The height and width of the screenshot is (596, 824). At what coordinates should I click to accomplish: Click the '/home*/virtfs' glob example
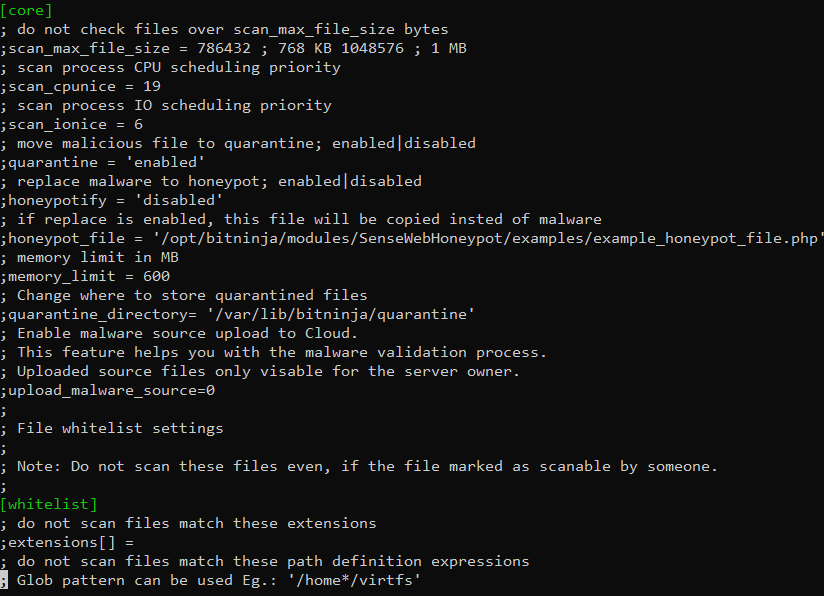click(x=354, y=580)
